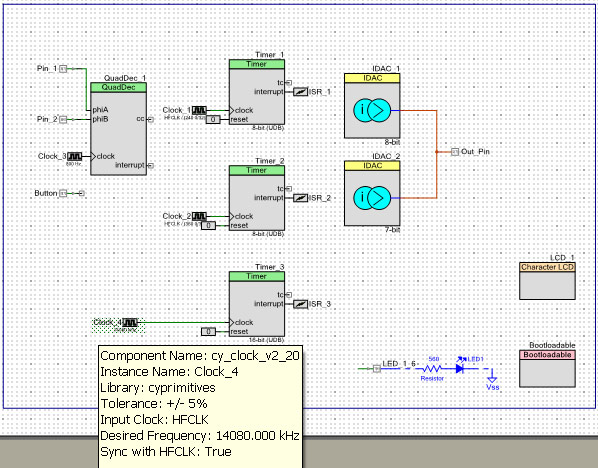The height and width of the screenshot is (468, 598).
Task: Select the Clock_1 waveform icon
Action: [199, 111]
